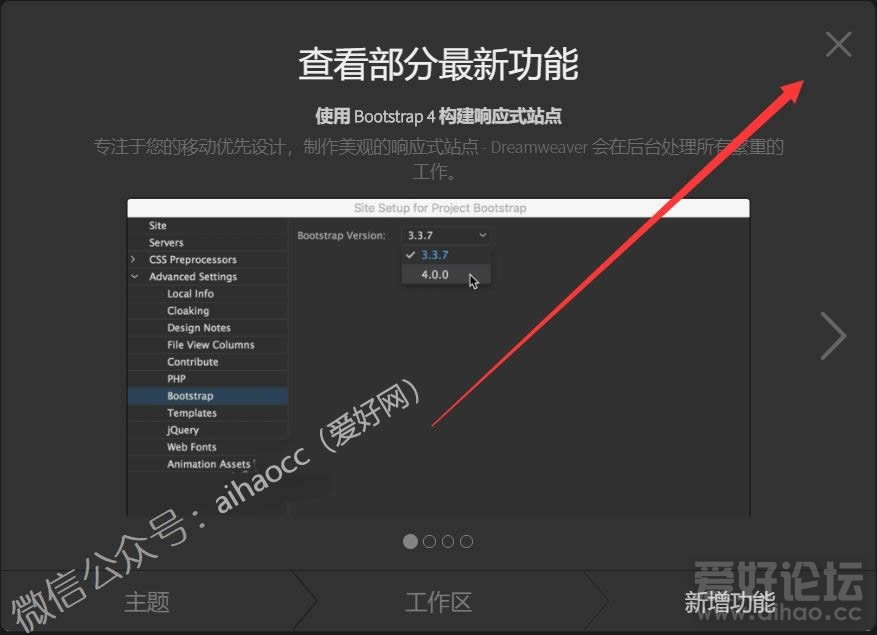Jump to the fourth pagination dot
This screenshot has width=877, height=635.
467,541
